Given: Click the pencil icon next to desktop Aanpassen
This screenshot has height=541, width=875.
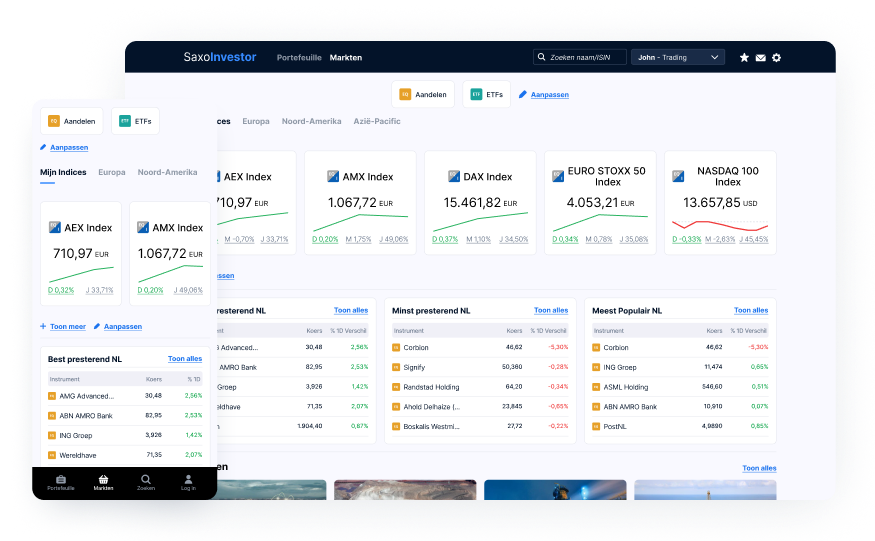Looking at the screenshot, I should pyautogui.click(x=522, y=94).
